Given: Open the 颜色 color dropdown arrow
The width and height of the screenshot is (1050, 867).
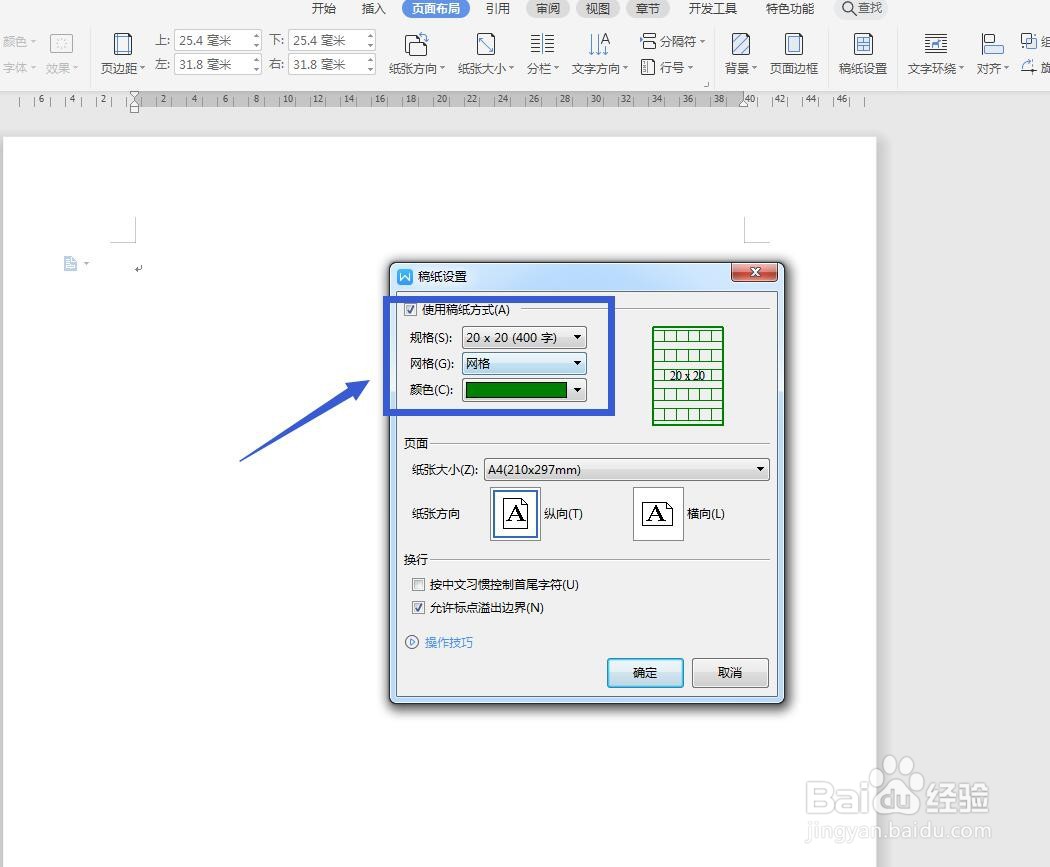Looking at the screenshot, I should tap(577, 390).
